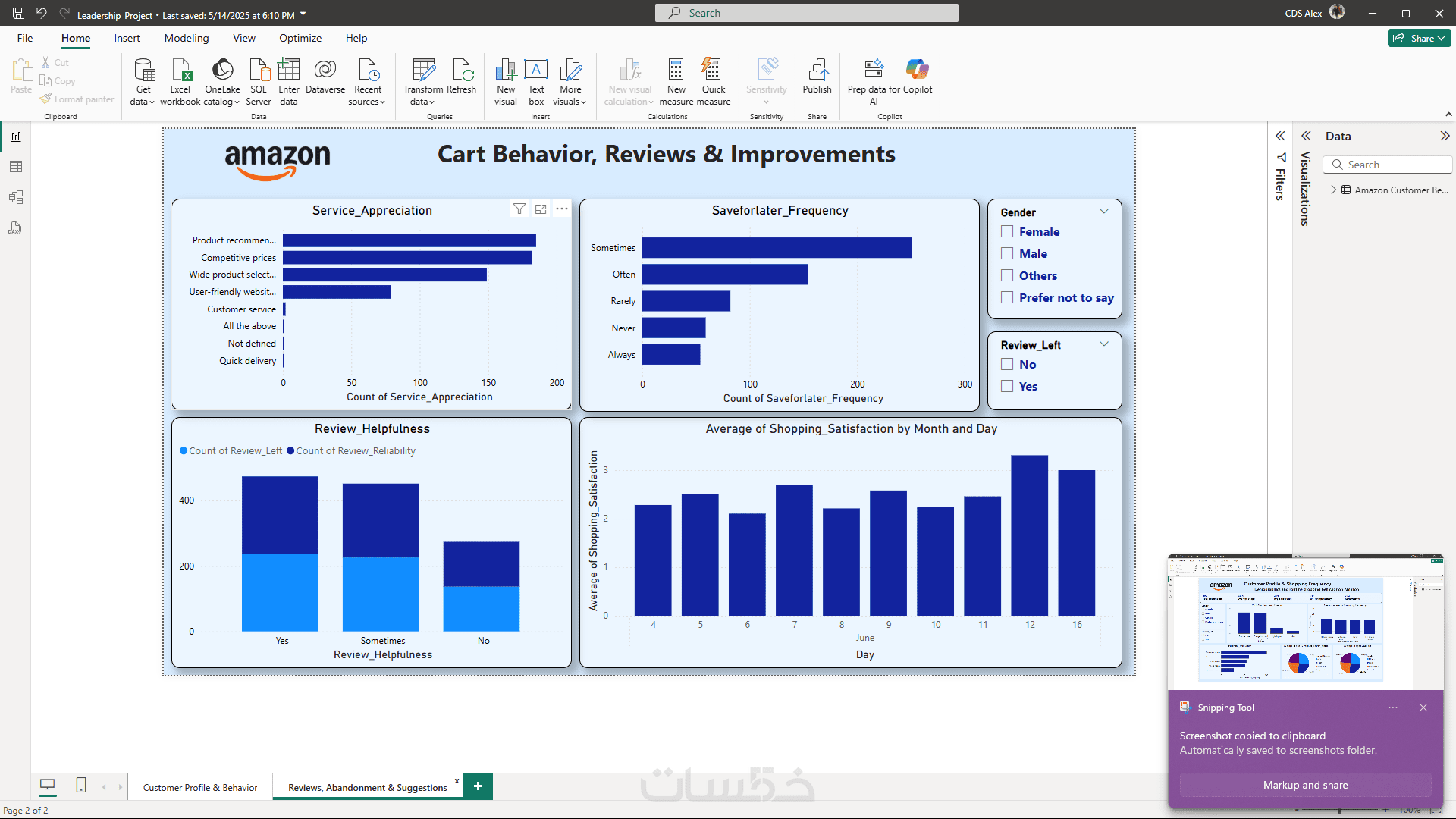Click Markup and share button
The height and width of the screenshot is (819, 1456).
tap(1305, 785)
